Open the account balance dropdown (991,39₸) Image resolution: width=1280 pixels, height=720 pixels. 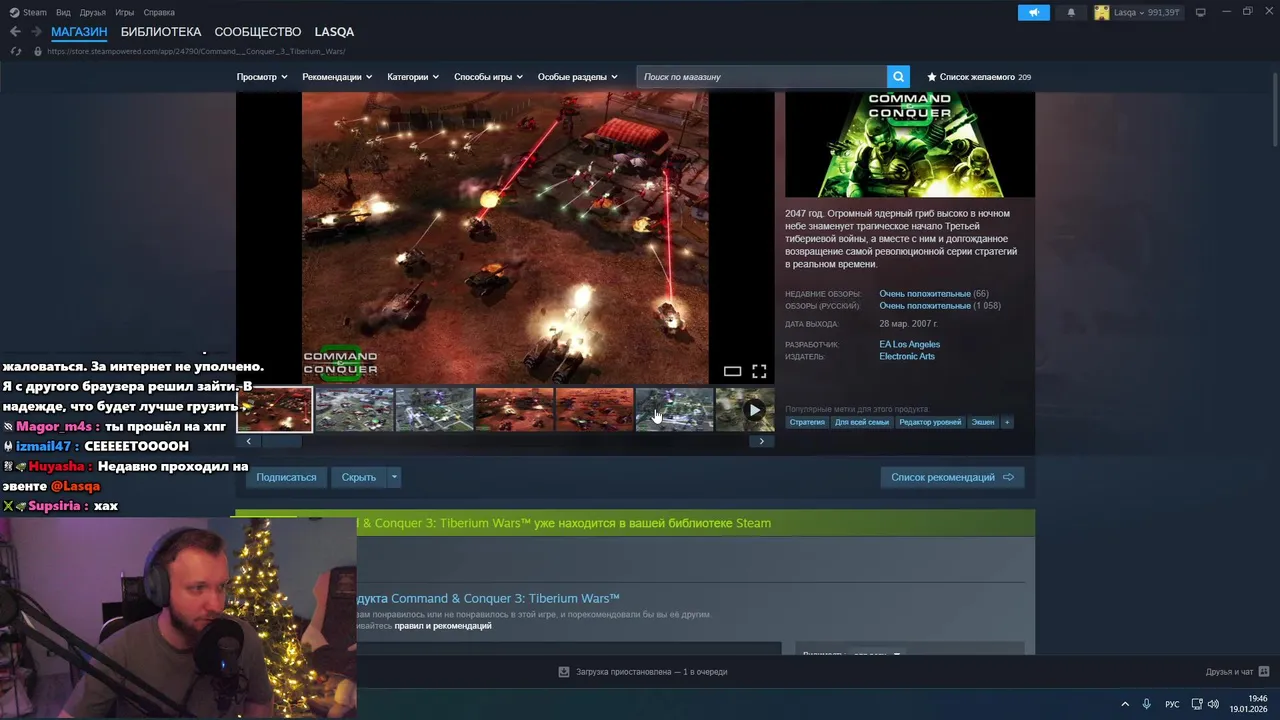point(1147,12)
